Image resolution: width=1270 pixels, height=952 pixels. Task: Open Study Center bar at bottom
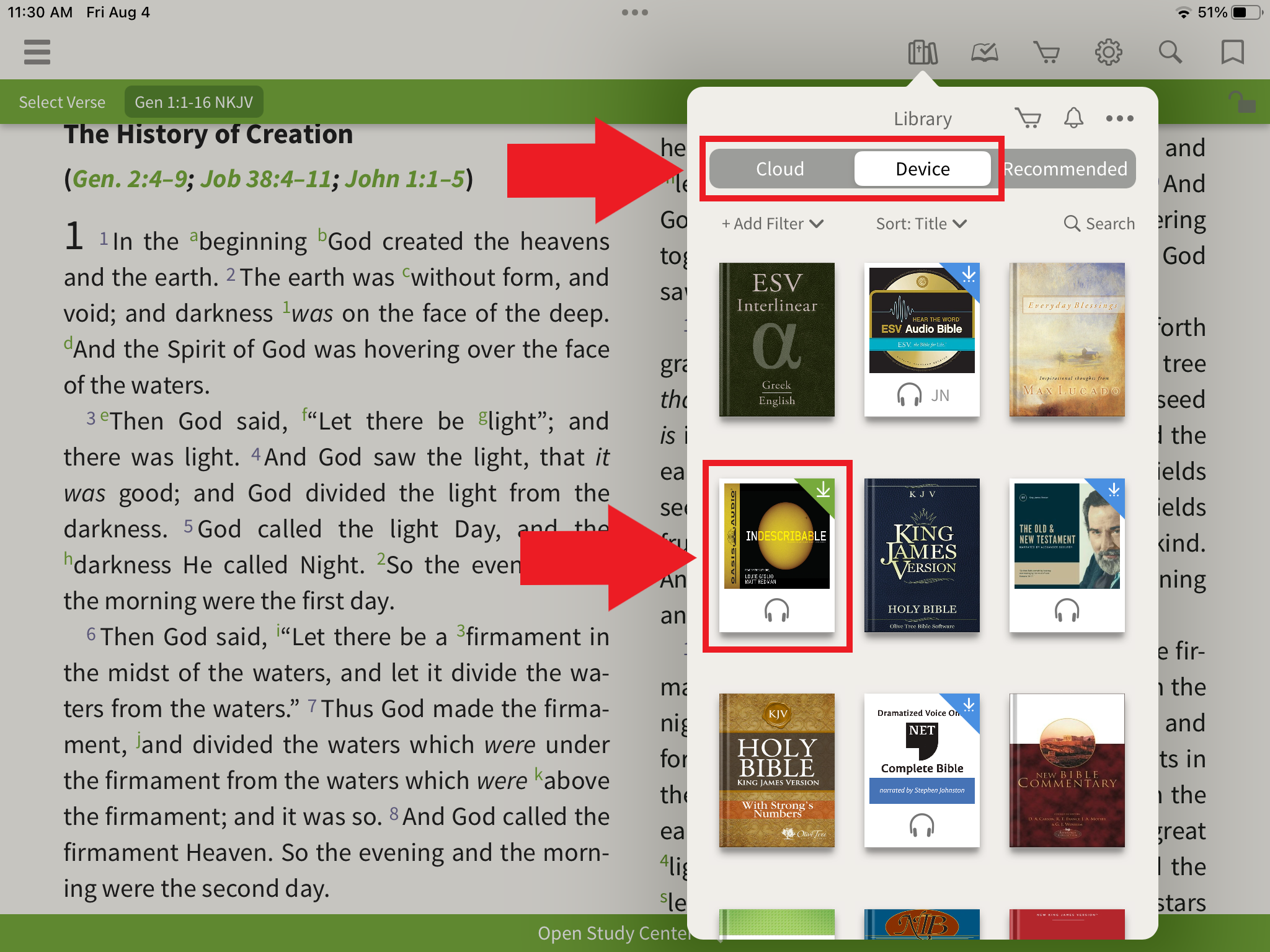[x=614, y=933]
